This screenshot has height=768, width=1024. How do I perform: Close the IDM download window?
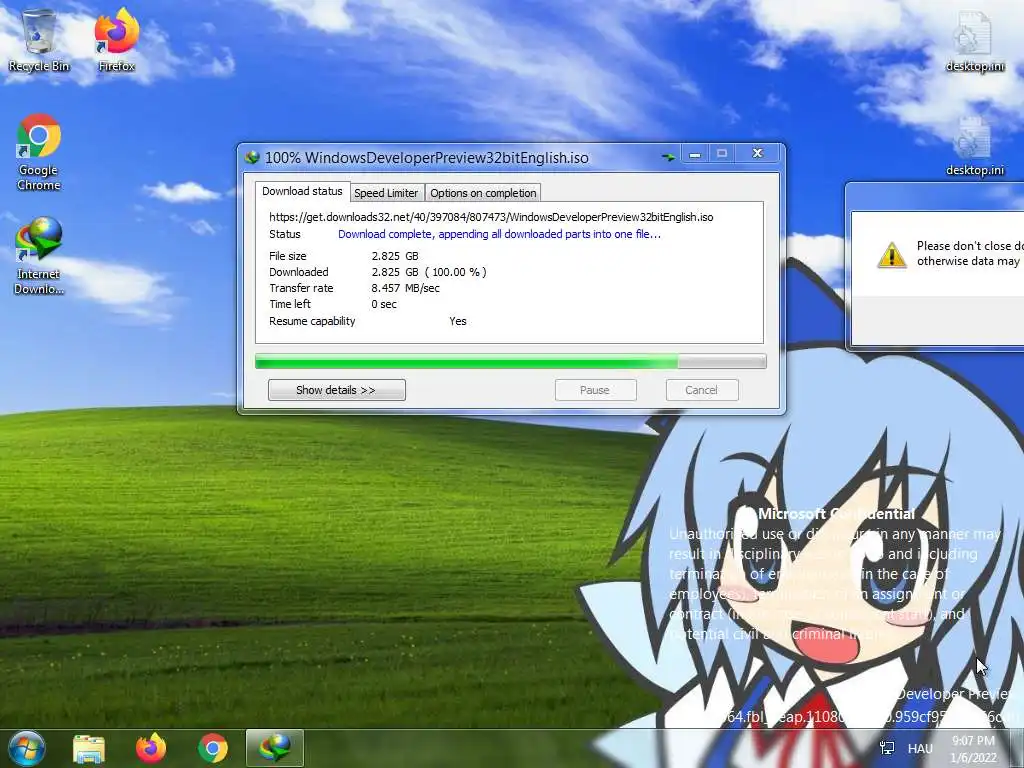coord(758,153)
